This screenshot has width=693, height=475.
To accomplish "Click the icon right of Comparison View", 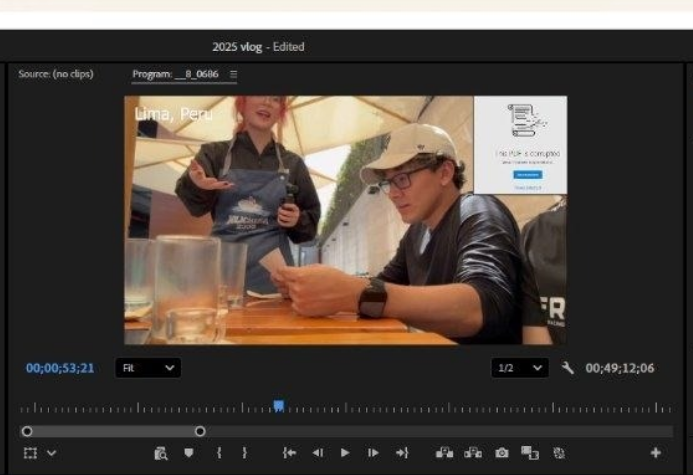I will (559, 453).
